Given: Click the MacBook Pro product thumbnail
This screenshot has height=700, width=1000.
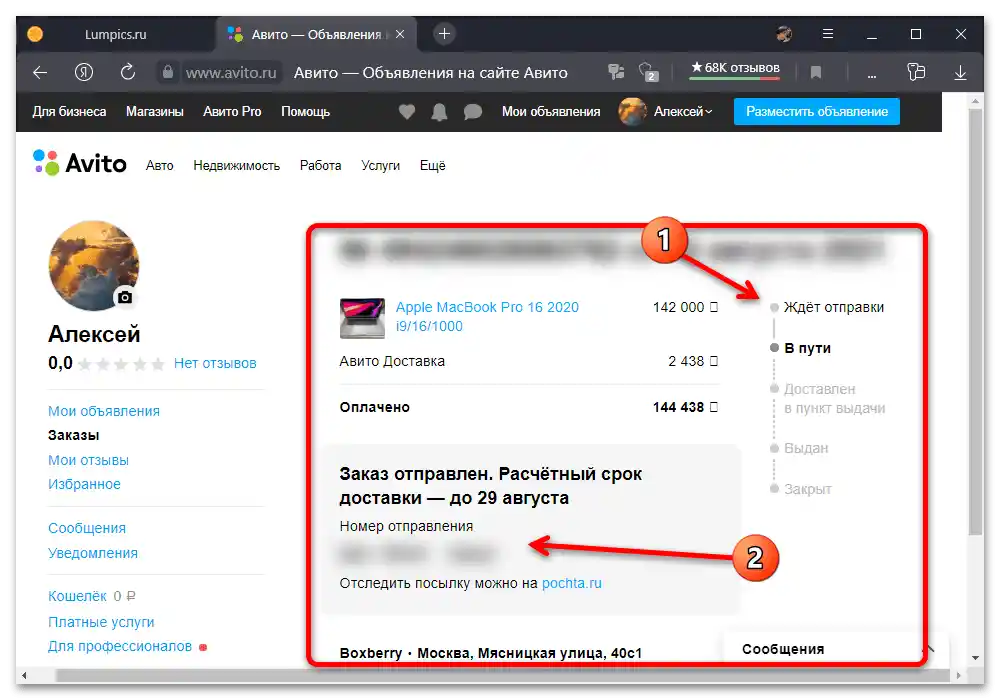Looking at the screenshot, I should [x=362, y=317].
